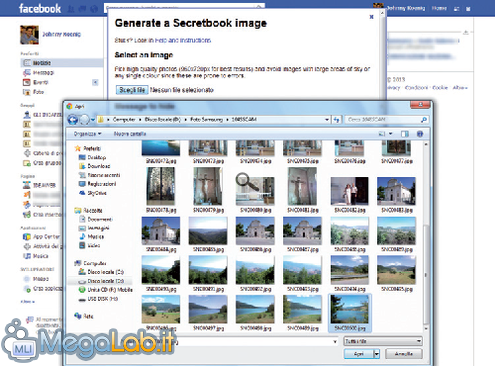Toggle the preview pane icon

(x=405, y=134)
